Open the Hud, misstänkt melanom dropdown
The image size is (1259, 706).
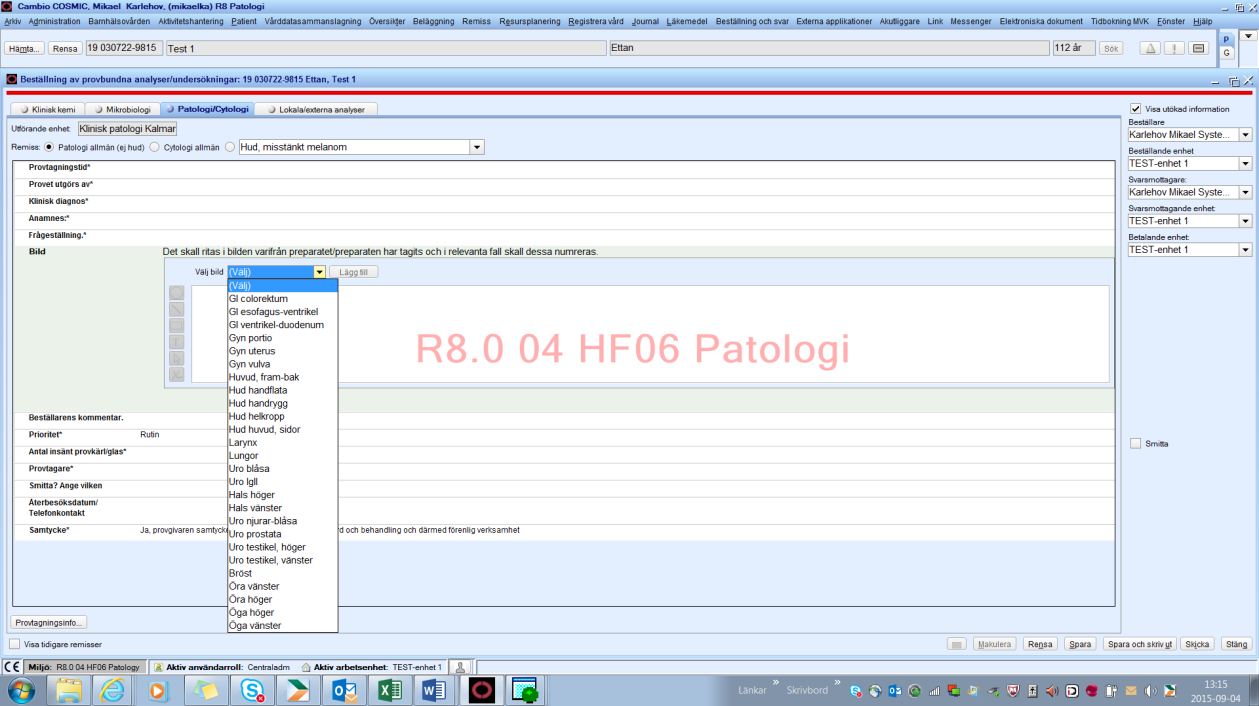pos(477,147)
